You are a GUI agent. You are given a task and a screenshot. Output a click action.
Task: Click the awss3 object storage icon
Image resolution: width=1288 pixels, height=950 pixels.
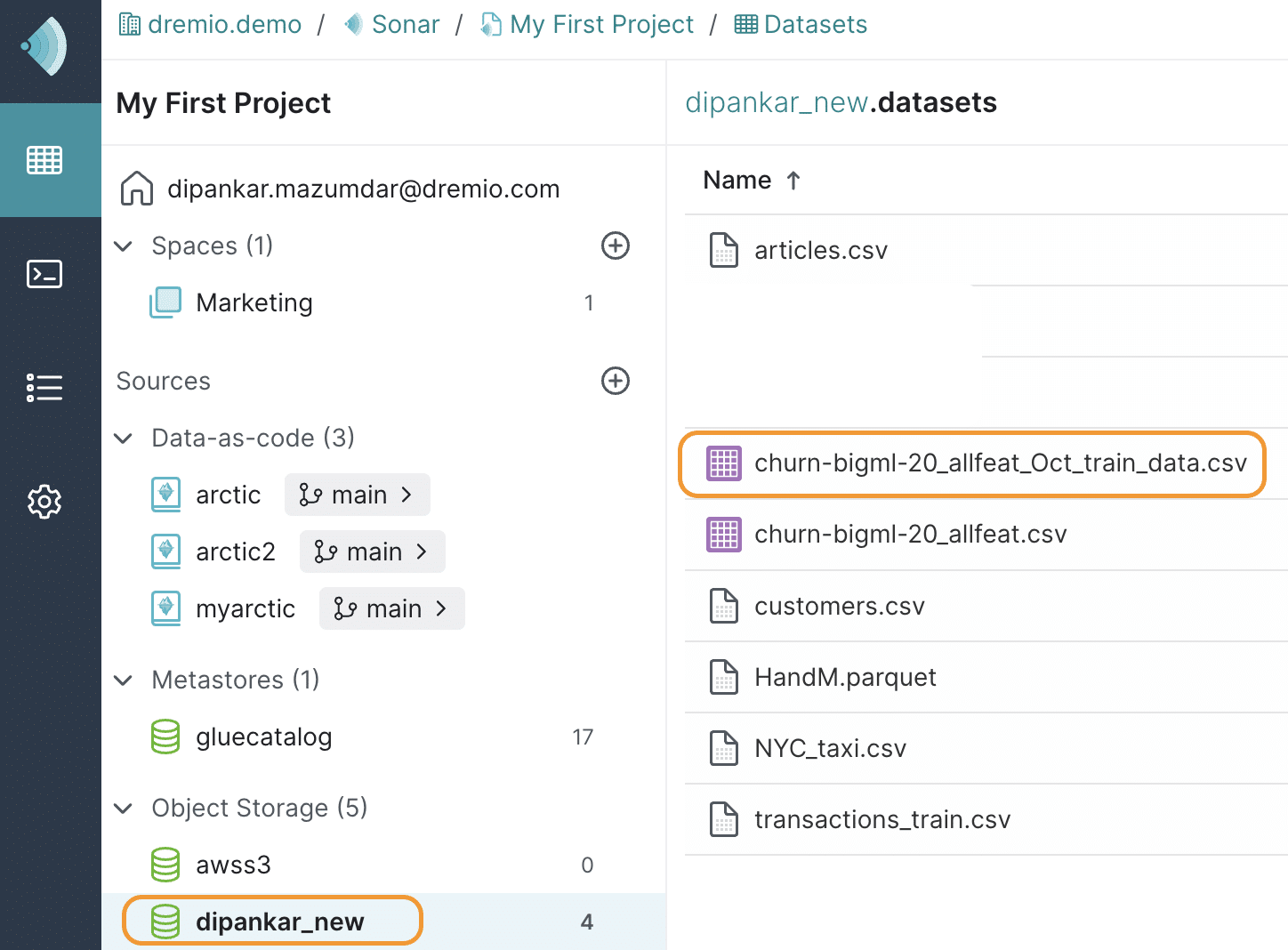pos(165,864)
